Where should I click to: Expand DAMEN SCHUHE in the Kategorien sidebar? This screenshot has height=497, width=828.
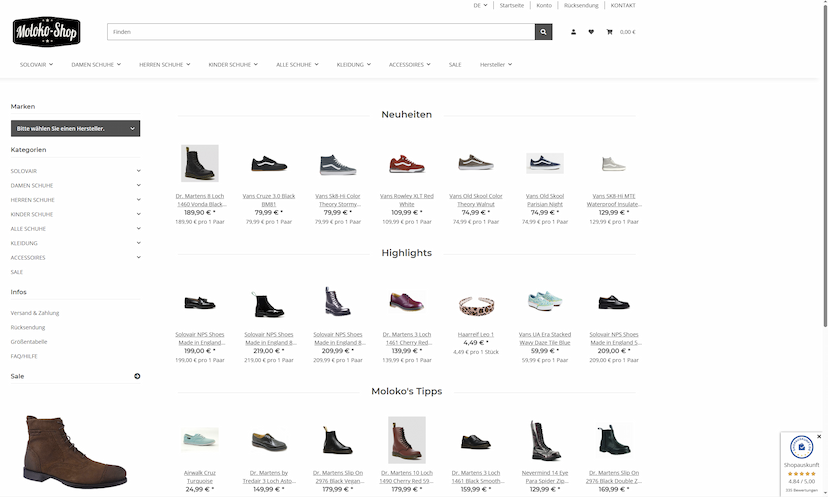coord(138,185)
